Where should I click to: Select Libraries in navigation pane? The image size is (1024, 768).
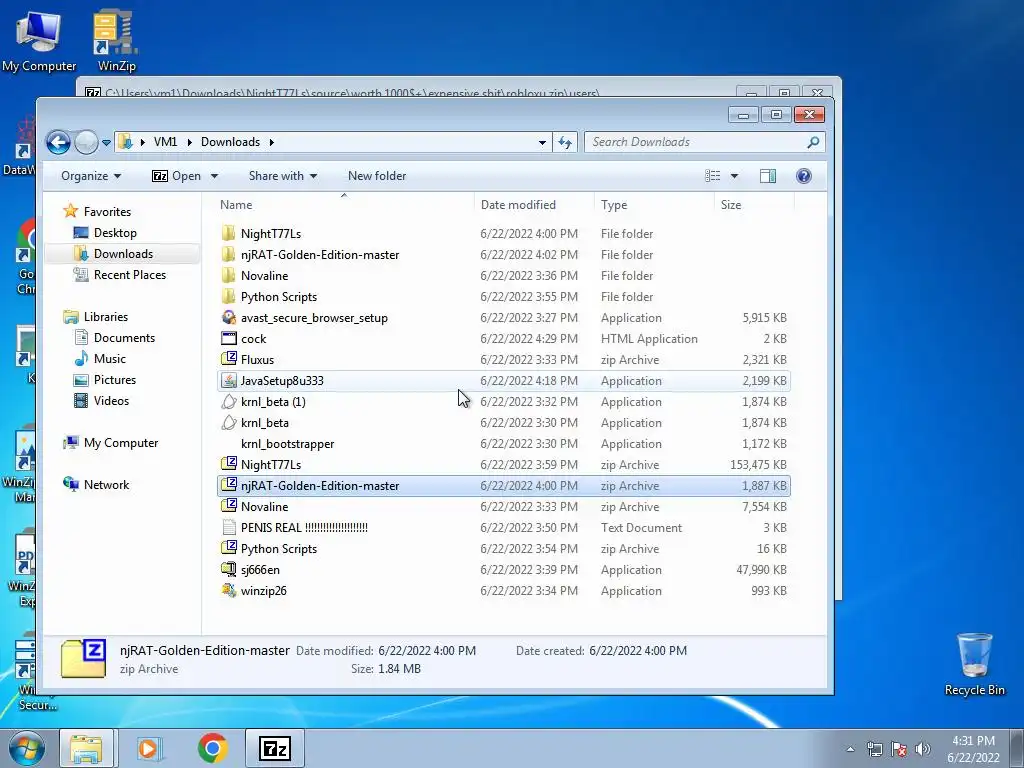click(96, 317)
